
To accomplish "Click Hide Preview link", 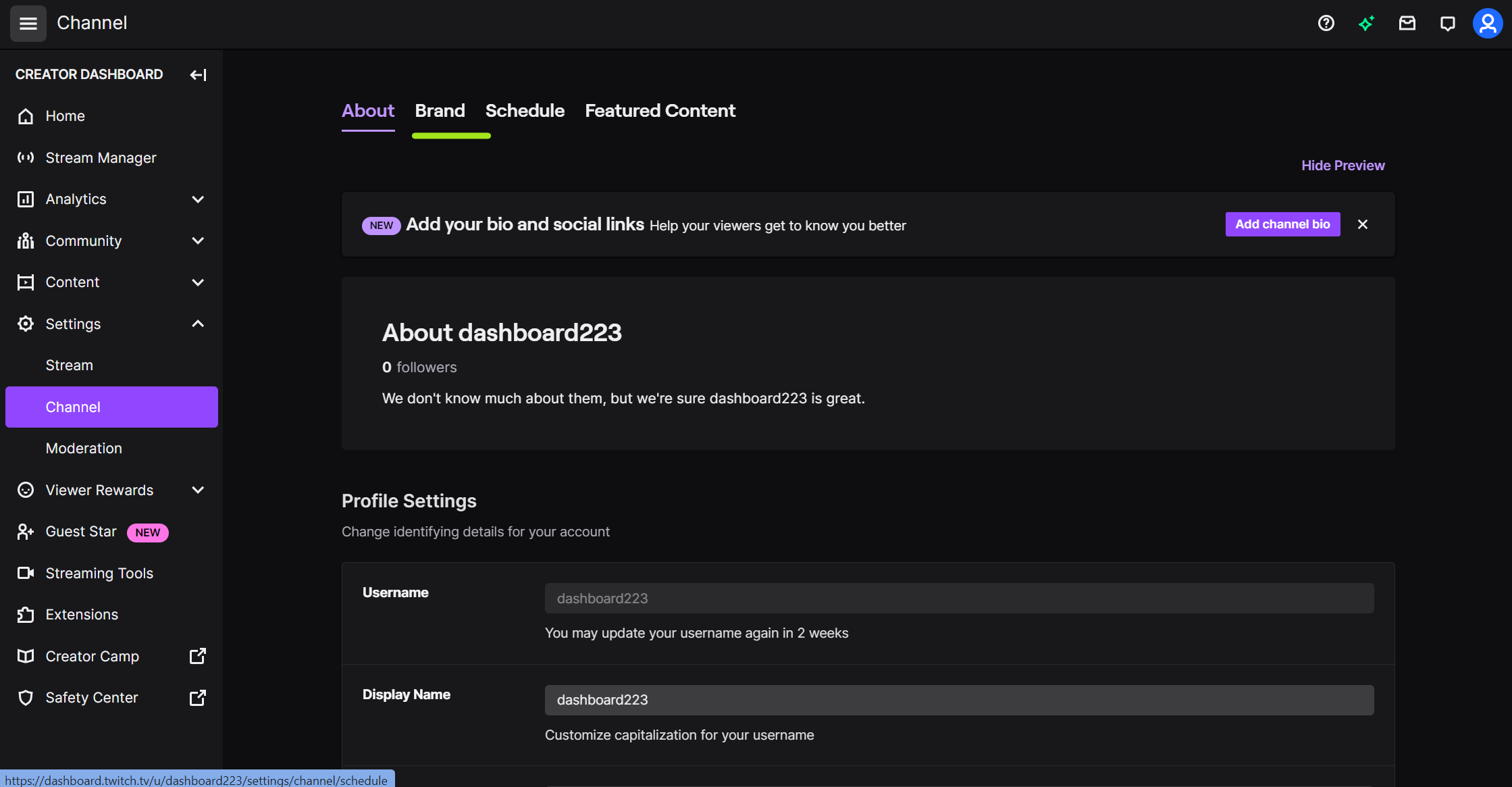I will (1343, 165).
